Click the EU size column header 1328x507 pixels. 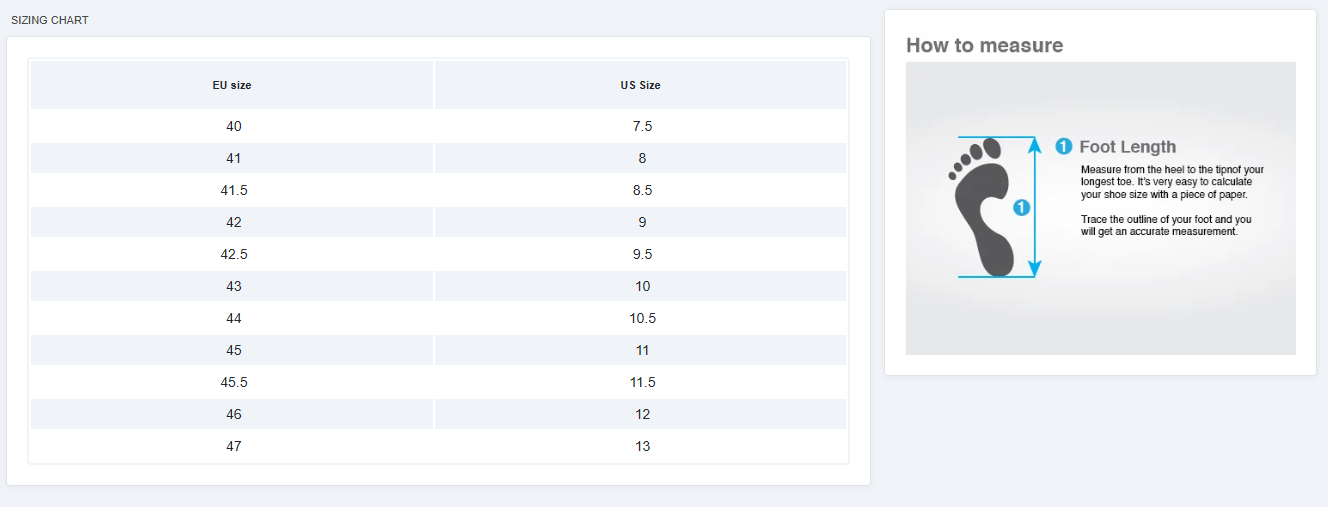pos(232,85)
